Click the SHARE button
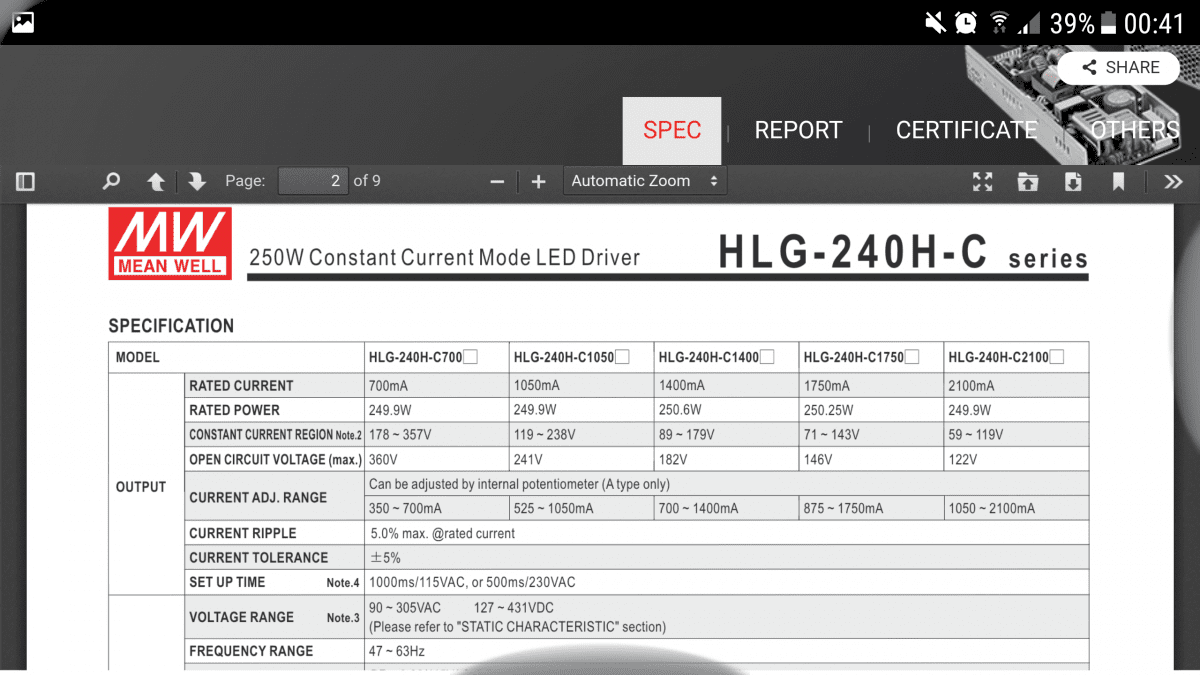Viewport: 1200px width, 675px height. point(1121,67)
